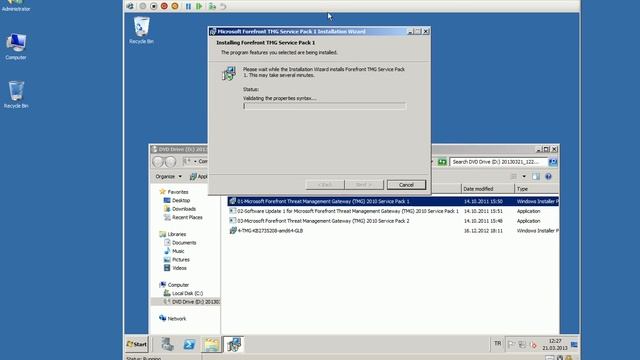
Task: Click the Snapshot icon in VM toolbar
Action: [x=212, y=6]
